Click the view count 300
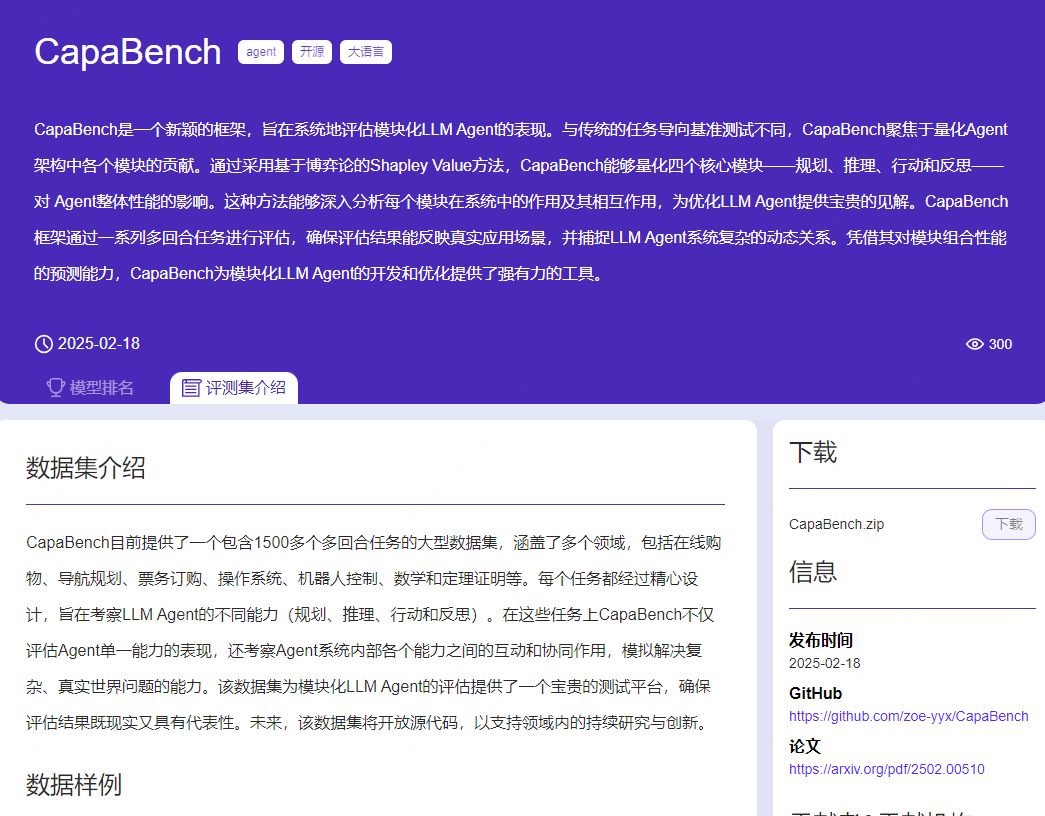This screenshot has height=816, width=1045. click(1000, 344)
